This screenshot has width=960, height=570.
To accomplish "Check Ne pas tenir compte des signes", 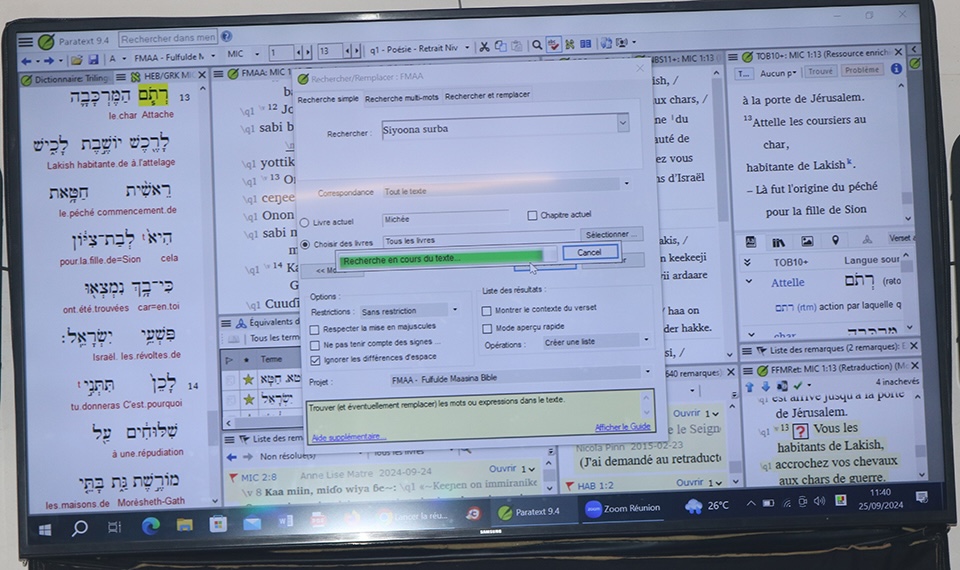I will coord(315,345).
